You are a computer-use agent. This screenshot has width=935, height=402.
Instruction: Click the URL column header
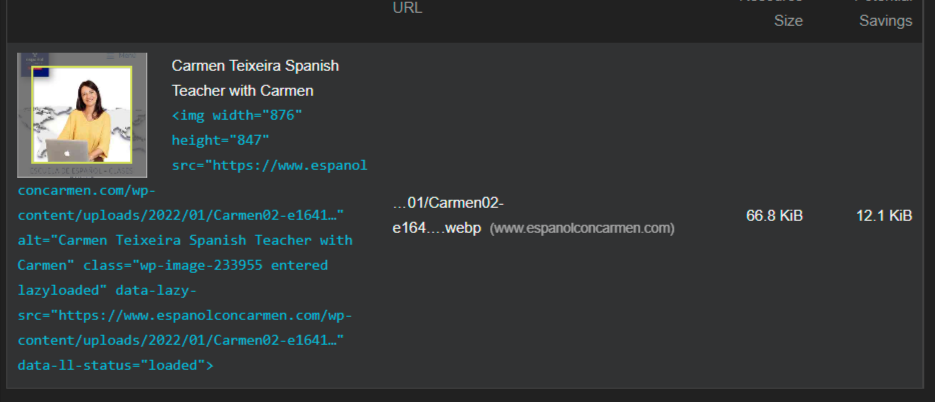click(407, 8)
